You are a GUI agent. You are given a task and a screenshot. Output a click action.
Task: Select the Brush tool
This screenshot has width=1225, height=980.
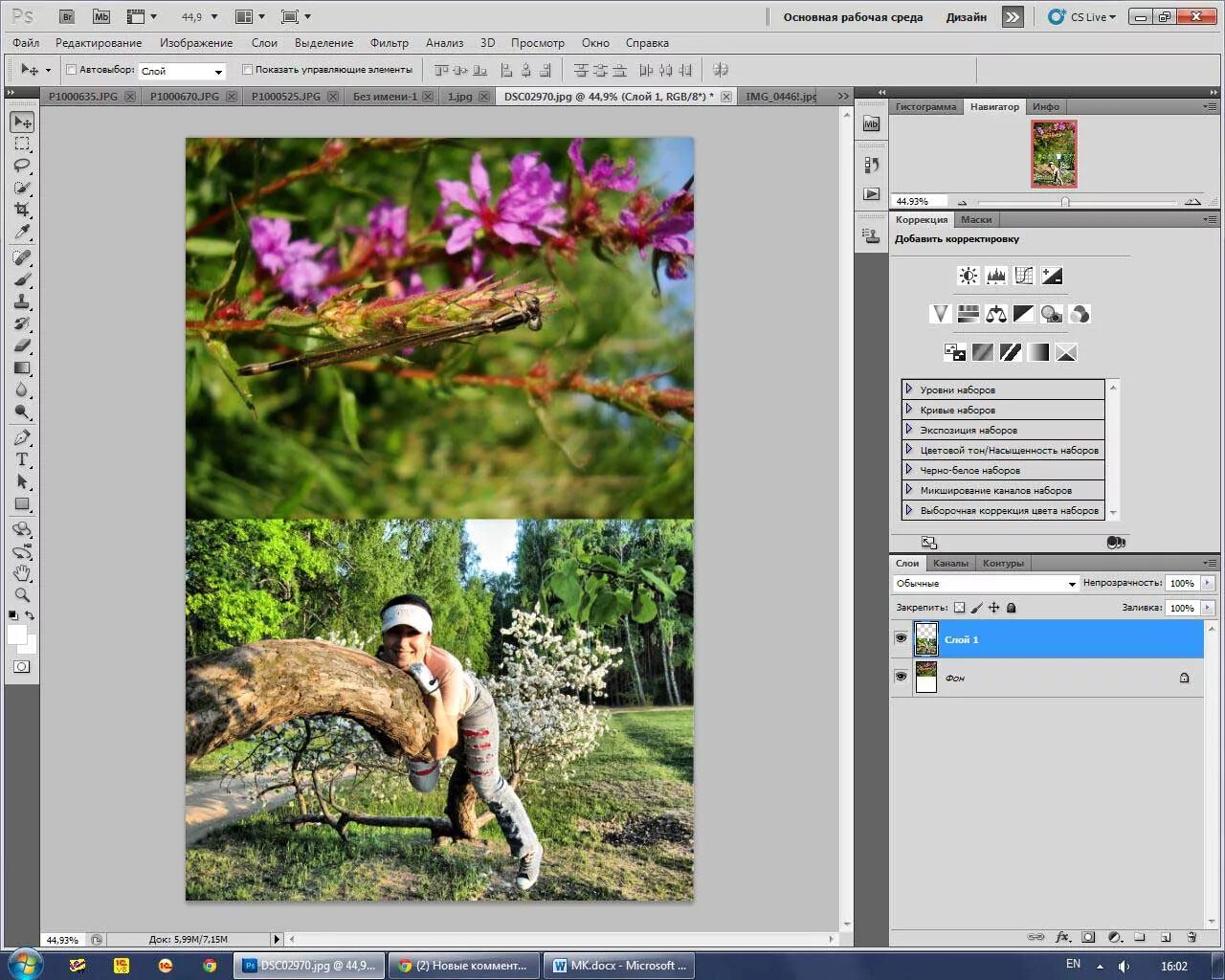(22, 280)
